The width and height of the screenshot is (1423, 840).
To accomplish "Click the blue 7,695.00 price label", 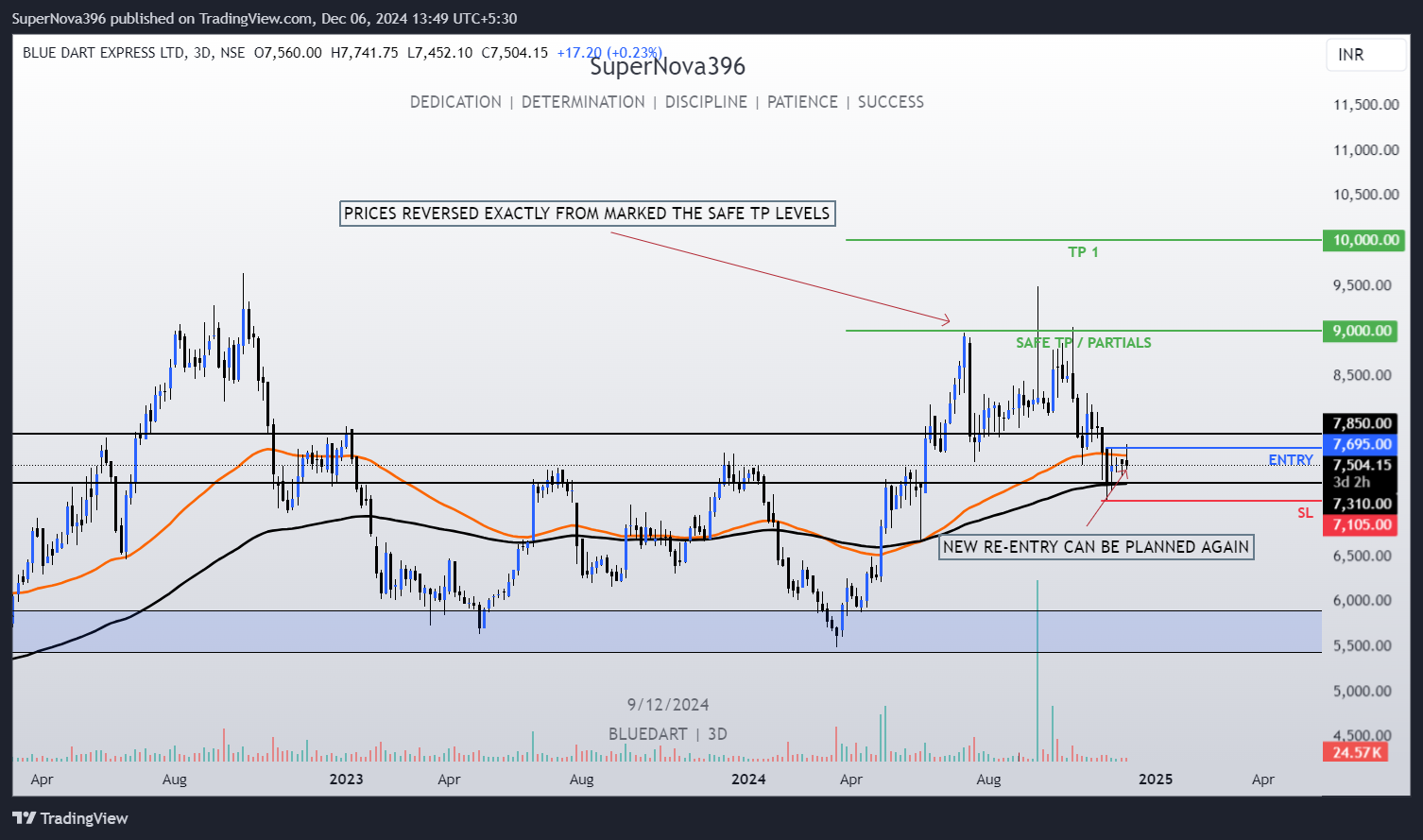I will [1362, 444].
